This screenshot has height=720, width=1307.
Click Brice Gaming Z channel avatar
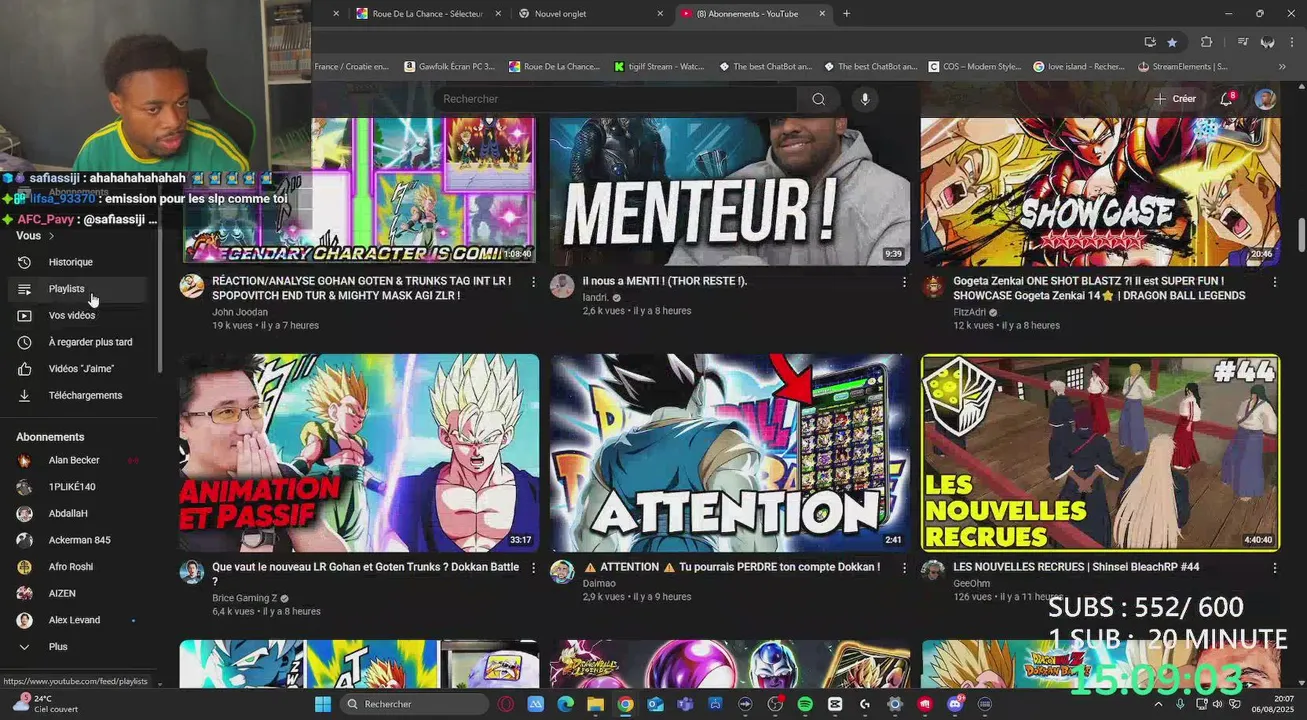tap(192, 571)
